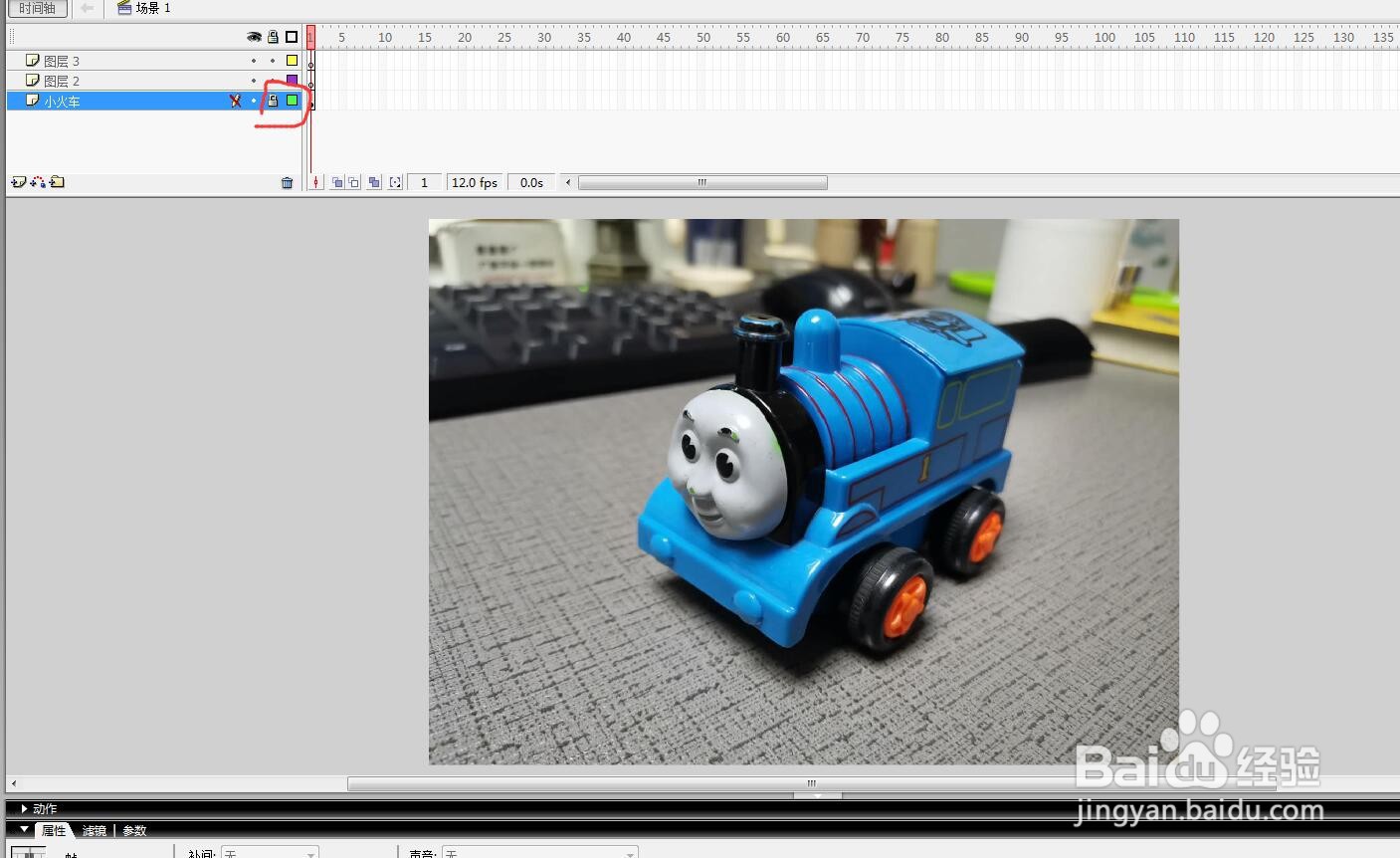Click frame 50 on the timeline ruler
Image resolution: width=1400 pixels, height=858 pixels.
pyautogui.click(x=703, y=37)
